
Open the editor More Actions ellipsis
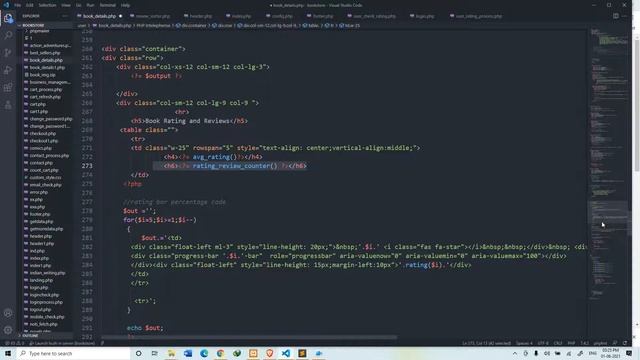[624, 16]
